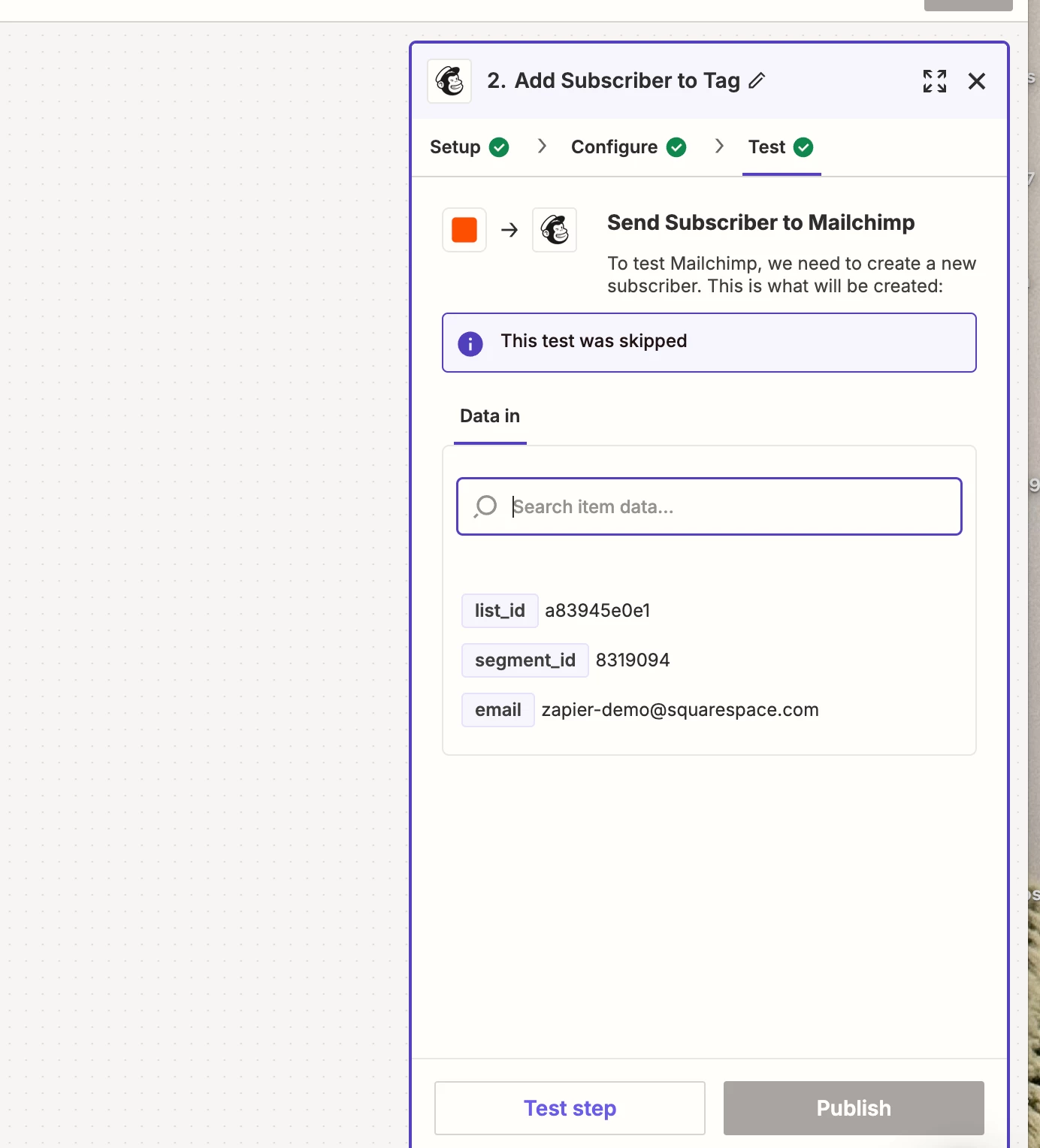
Task: Select the Data in tab
Action: [x=490, y=416]
